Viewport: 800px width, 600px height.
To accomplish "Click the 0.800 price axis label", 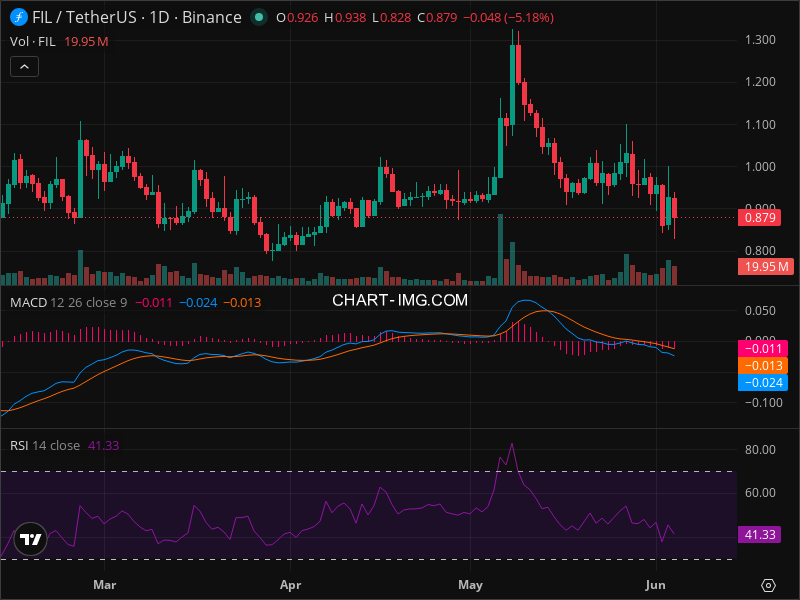I will (760, 251).
